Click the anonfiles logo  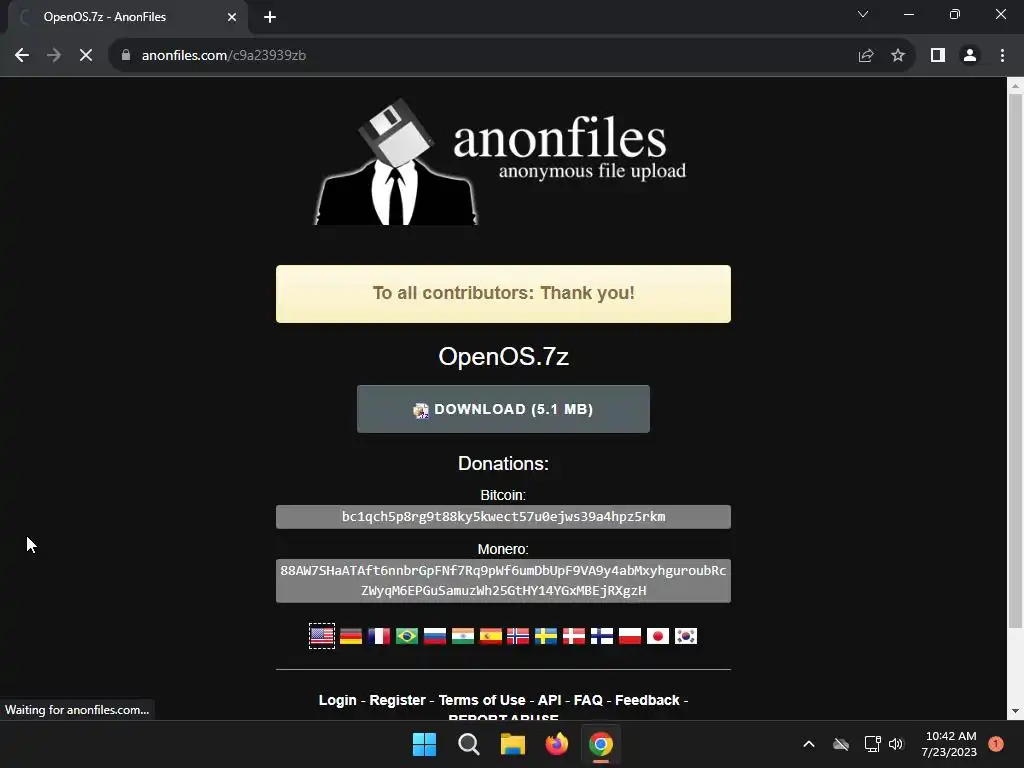tap(502, 162)
